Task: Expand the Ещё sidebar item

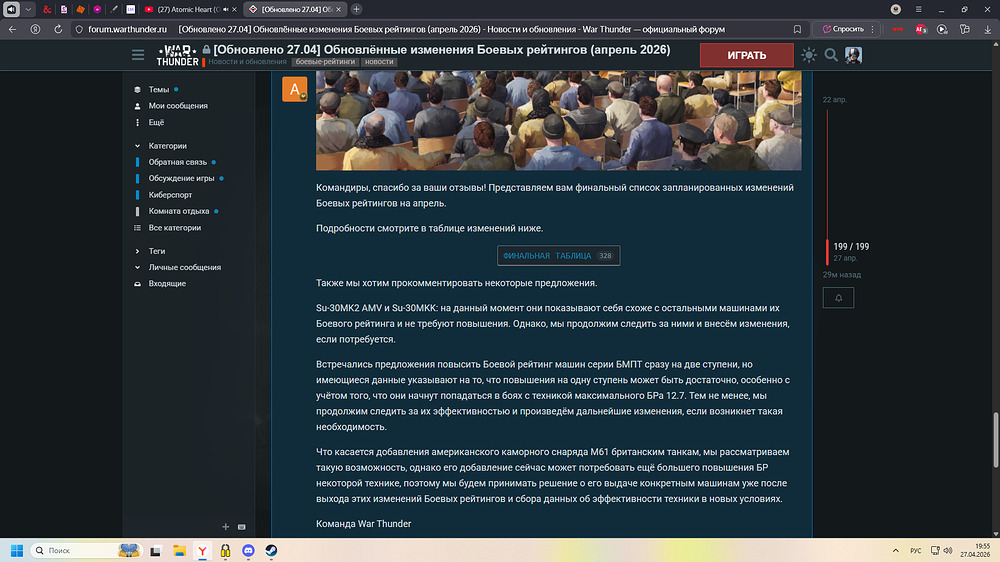Action: pos(156,122)
